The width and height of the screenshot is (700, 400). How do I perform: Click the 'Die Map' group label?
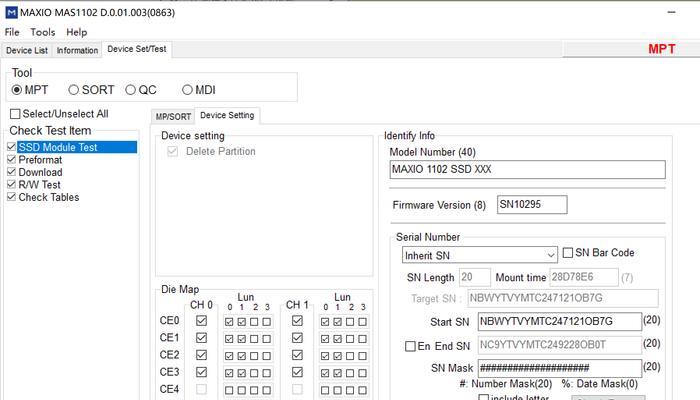[x=180, y=289]
